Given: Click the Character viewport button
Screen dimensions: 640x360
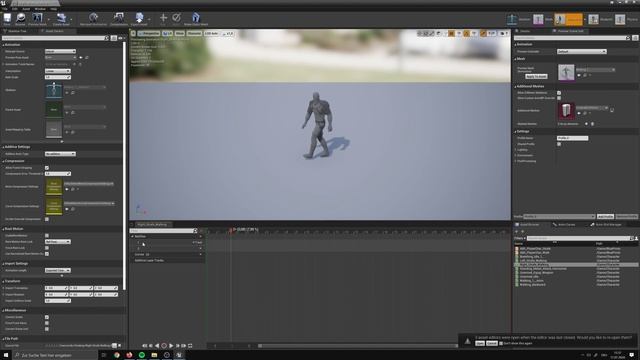Looking at the screenshot, I should [x=194, y=33].
